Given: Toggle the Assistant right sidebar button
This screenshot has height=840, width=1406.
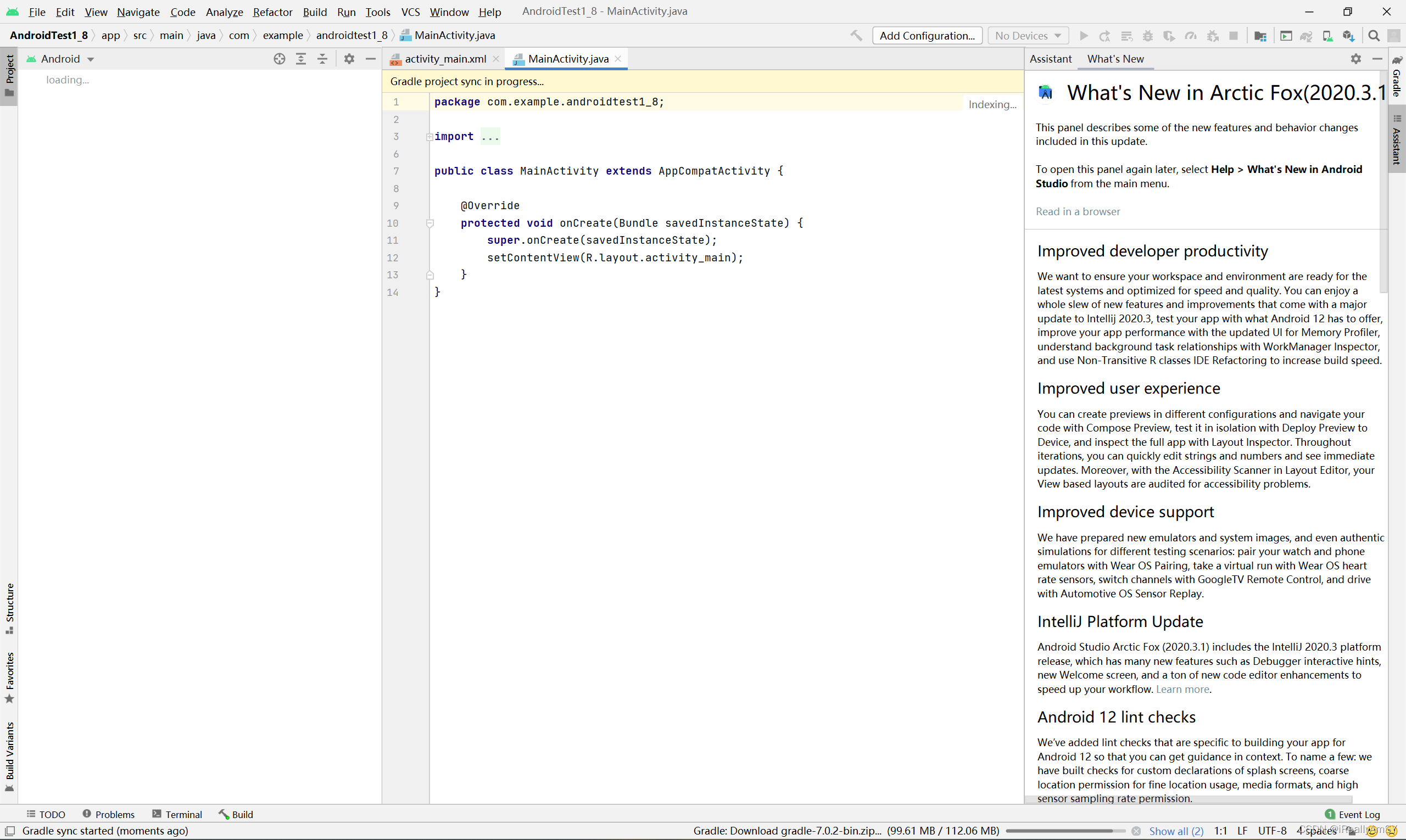Looking at the screenshot, I should (x=1397, y=140).
